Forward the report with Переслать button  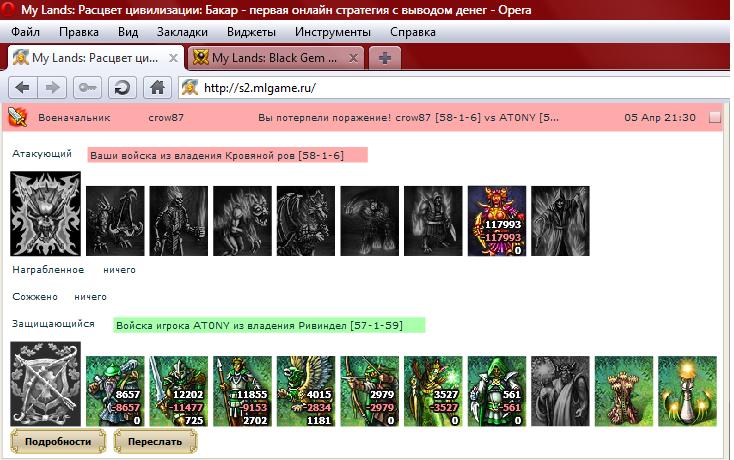pos(155,441)
